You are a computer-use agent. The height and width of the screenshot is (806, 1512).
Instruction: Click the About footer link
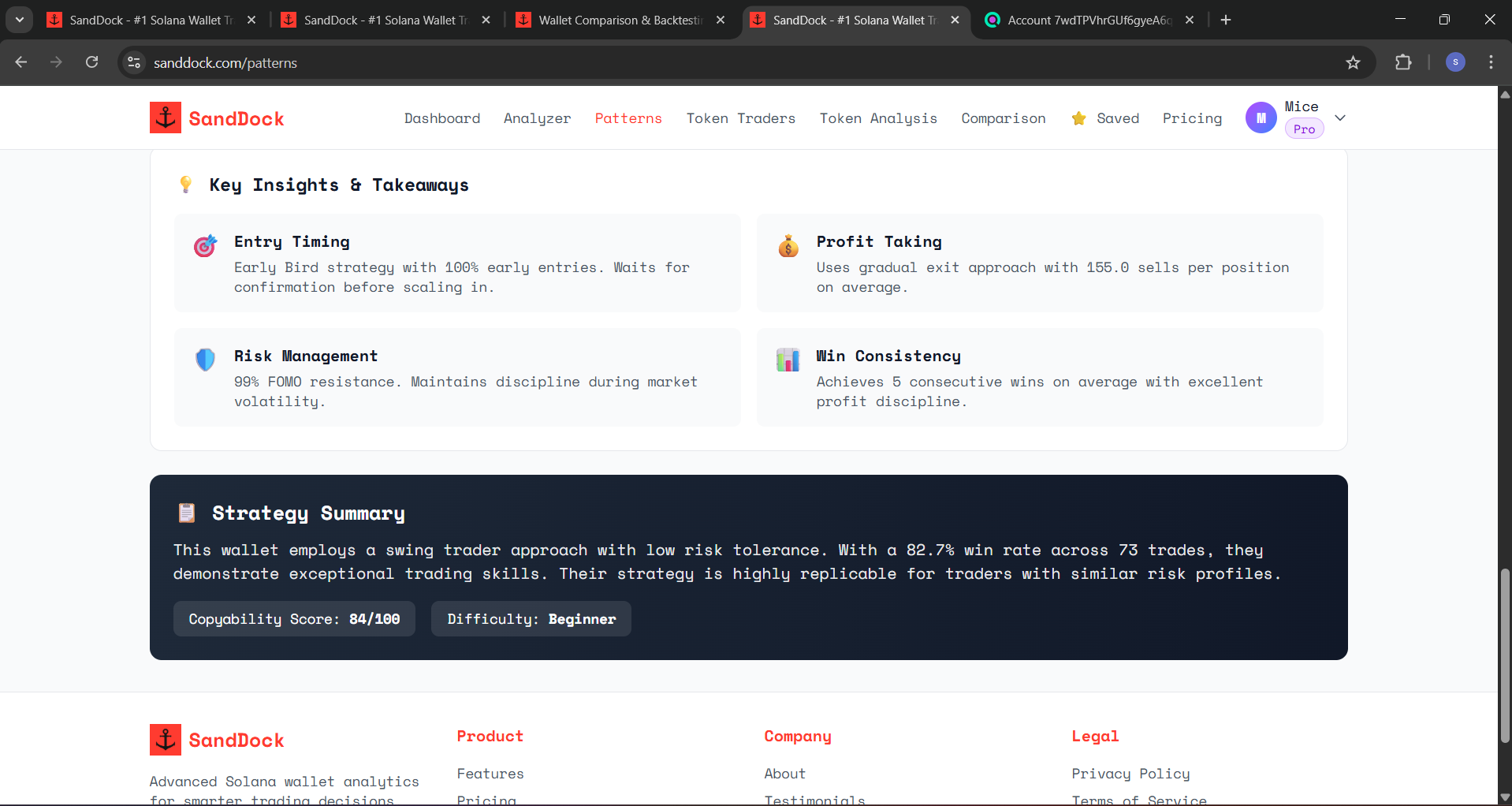coord(784,774)
